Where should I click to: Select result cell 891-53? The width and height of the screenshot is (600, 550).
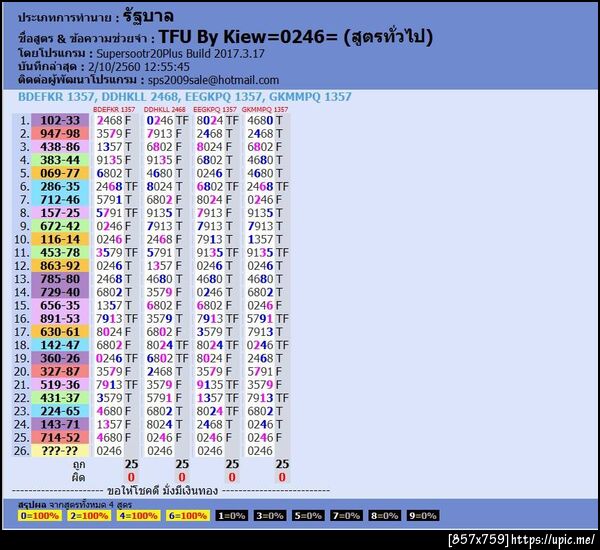click(x=60, y=318)
